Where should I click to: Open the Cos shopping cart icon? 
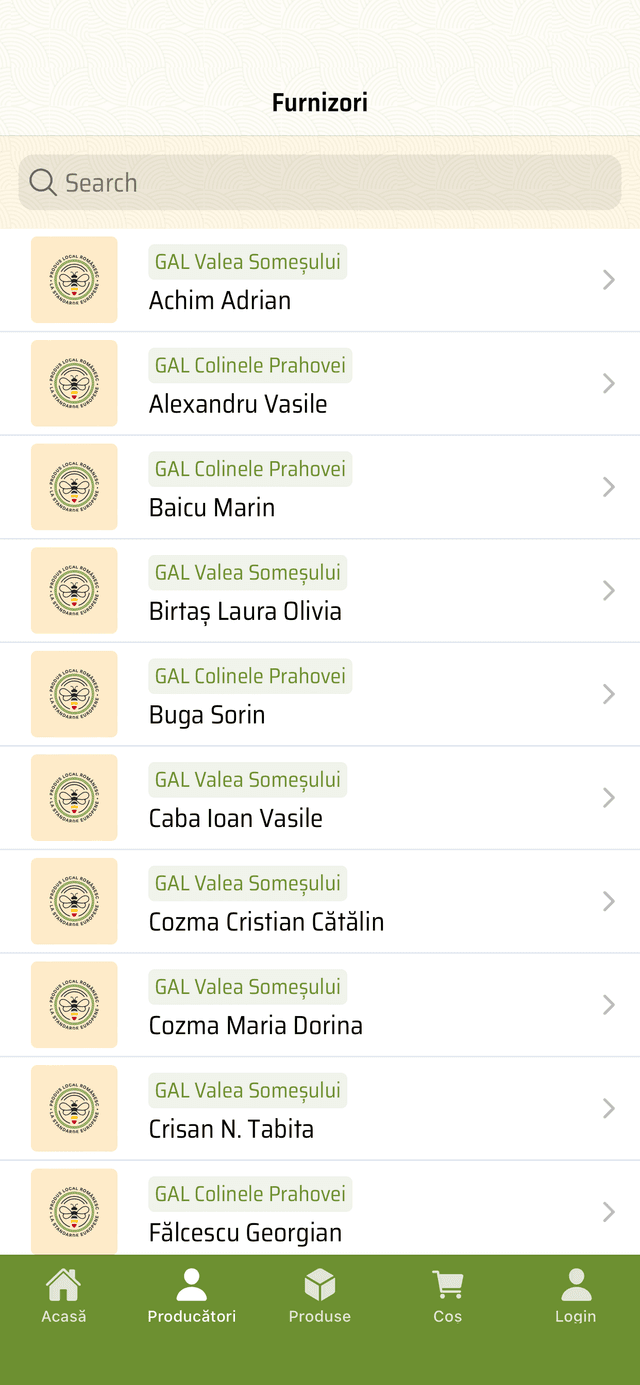[447, 1284]
